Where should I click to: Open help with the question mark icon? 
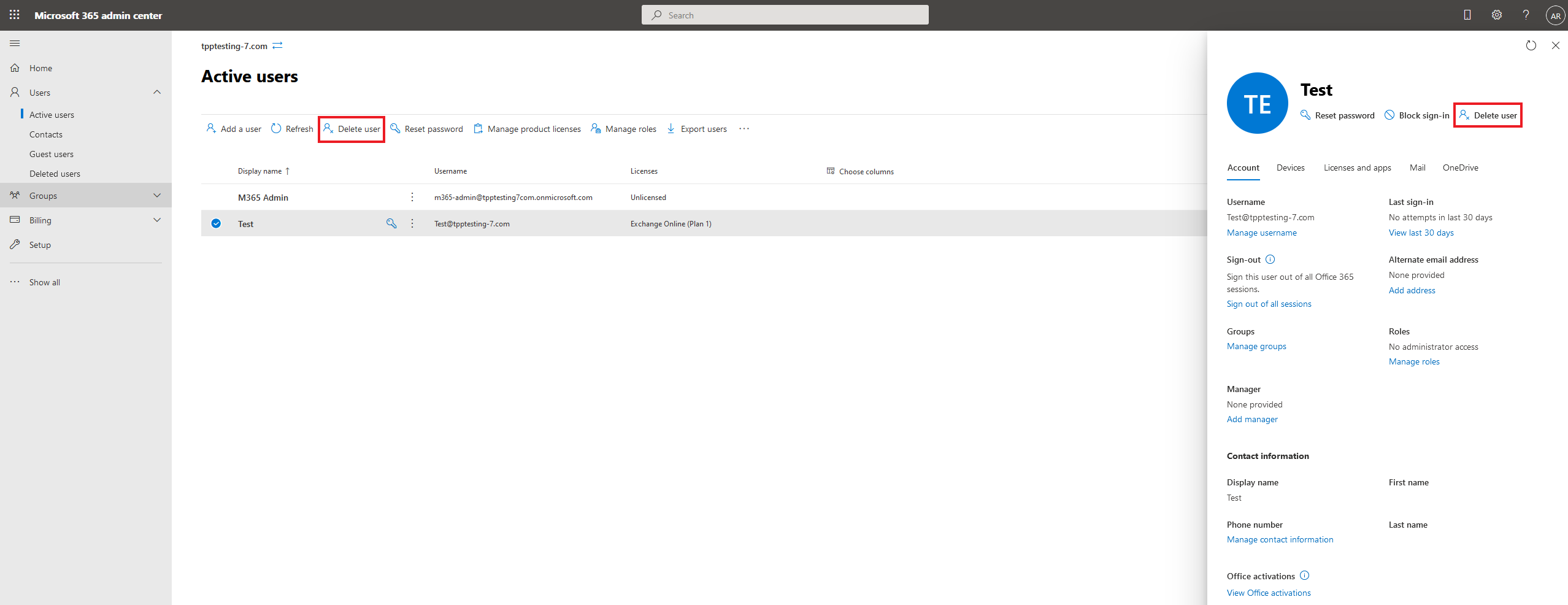click(1526, 15)
